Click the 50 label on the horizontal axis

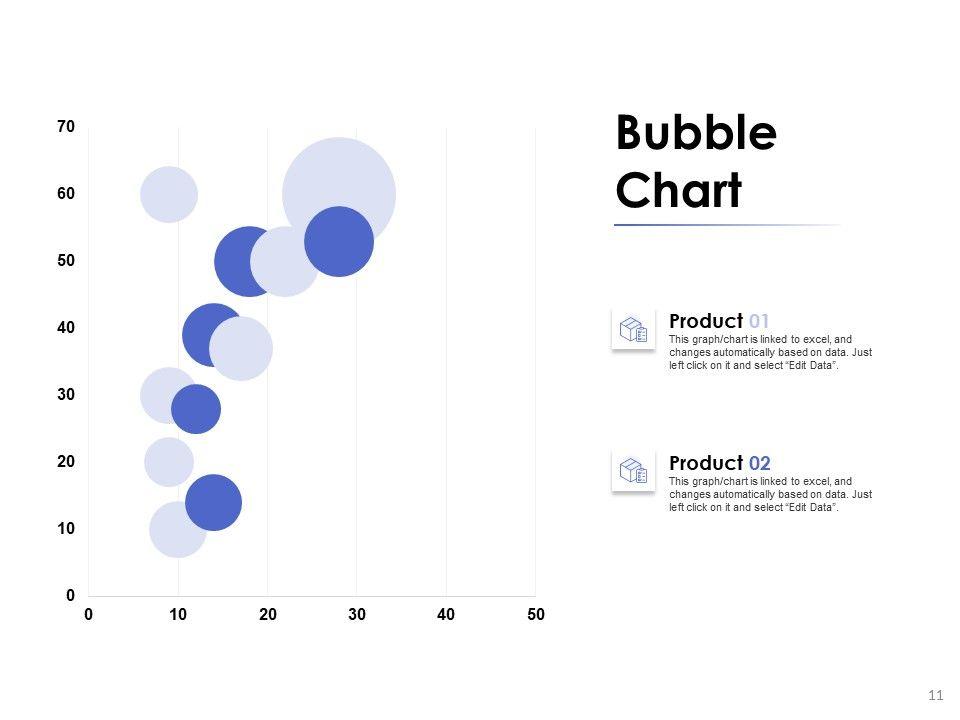coord(536,614)
